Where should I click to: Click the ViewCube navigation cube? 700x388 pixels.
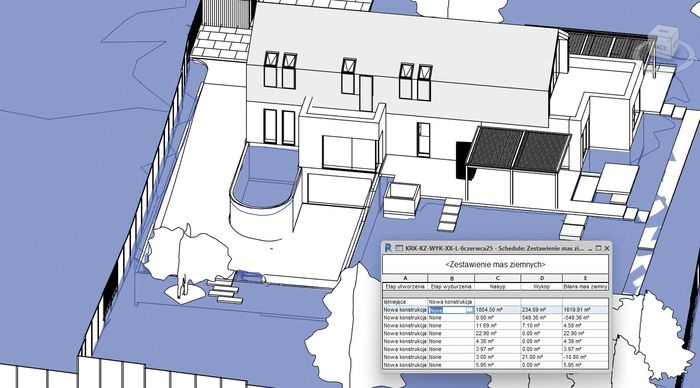pos(662,41)
